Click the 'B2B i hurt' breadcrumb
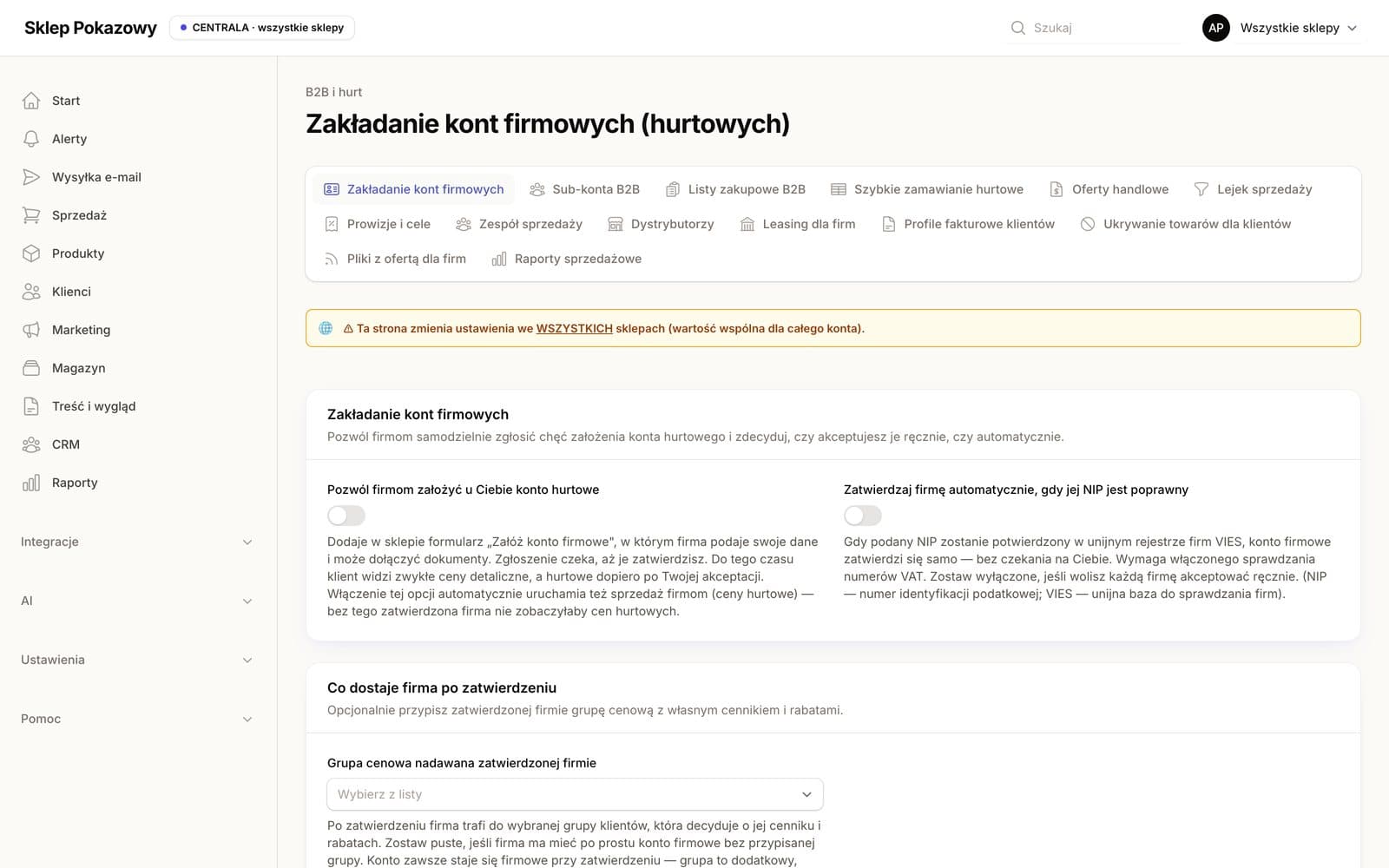The image size is (1389, 868). [333, 92]
